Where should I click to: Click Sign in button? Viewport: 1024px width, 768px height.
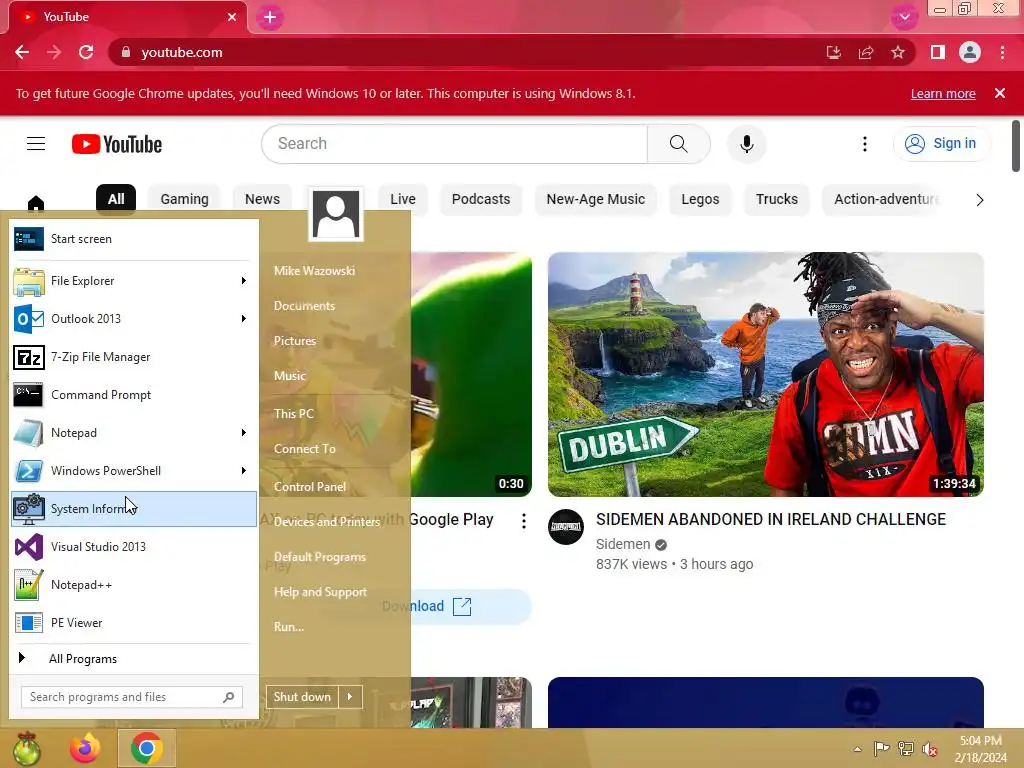click(941, 144)
